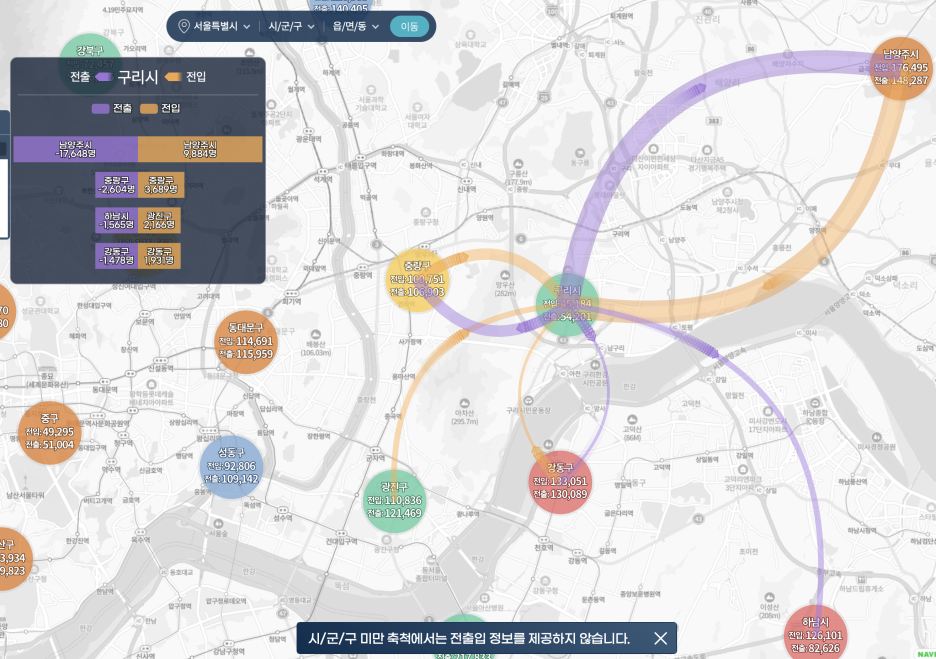Select the 남양주시 orange circle marker
The image size is (936, 659).
point(901,68)
